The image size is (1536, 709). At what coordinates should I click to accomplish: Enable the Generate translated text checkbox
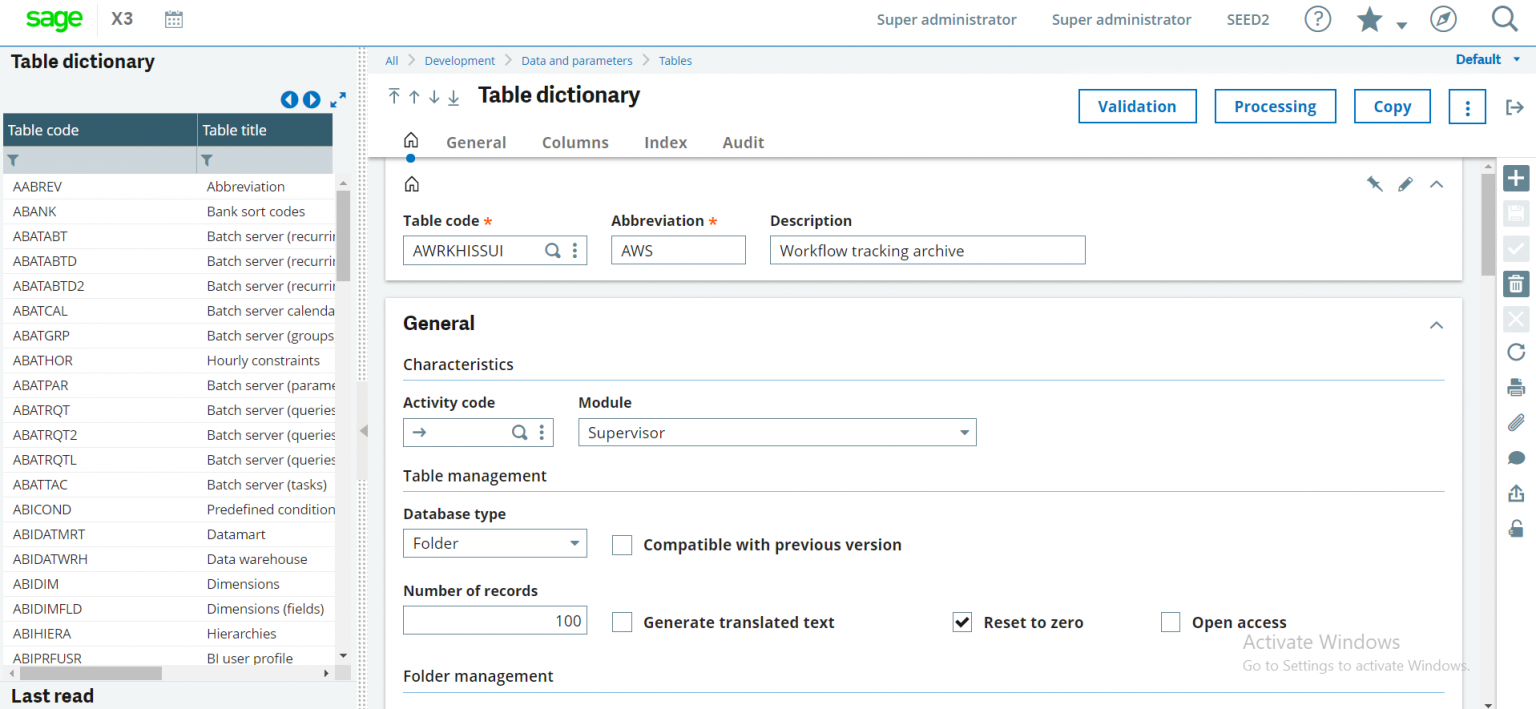point(622,622)
